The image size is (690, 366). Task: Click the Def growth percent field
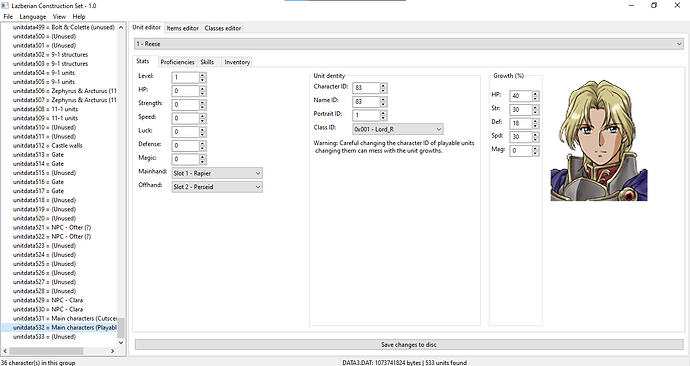click(x=521, y=123)
